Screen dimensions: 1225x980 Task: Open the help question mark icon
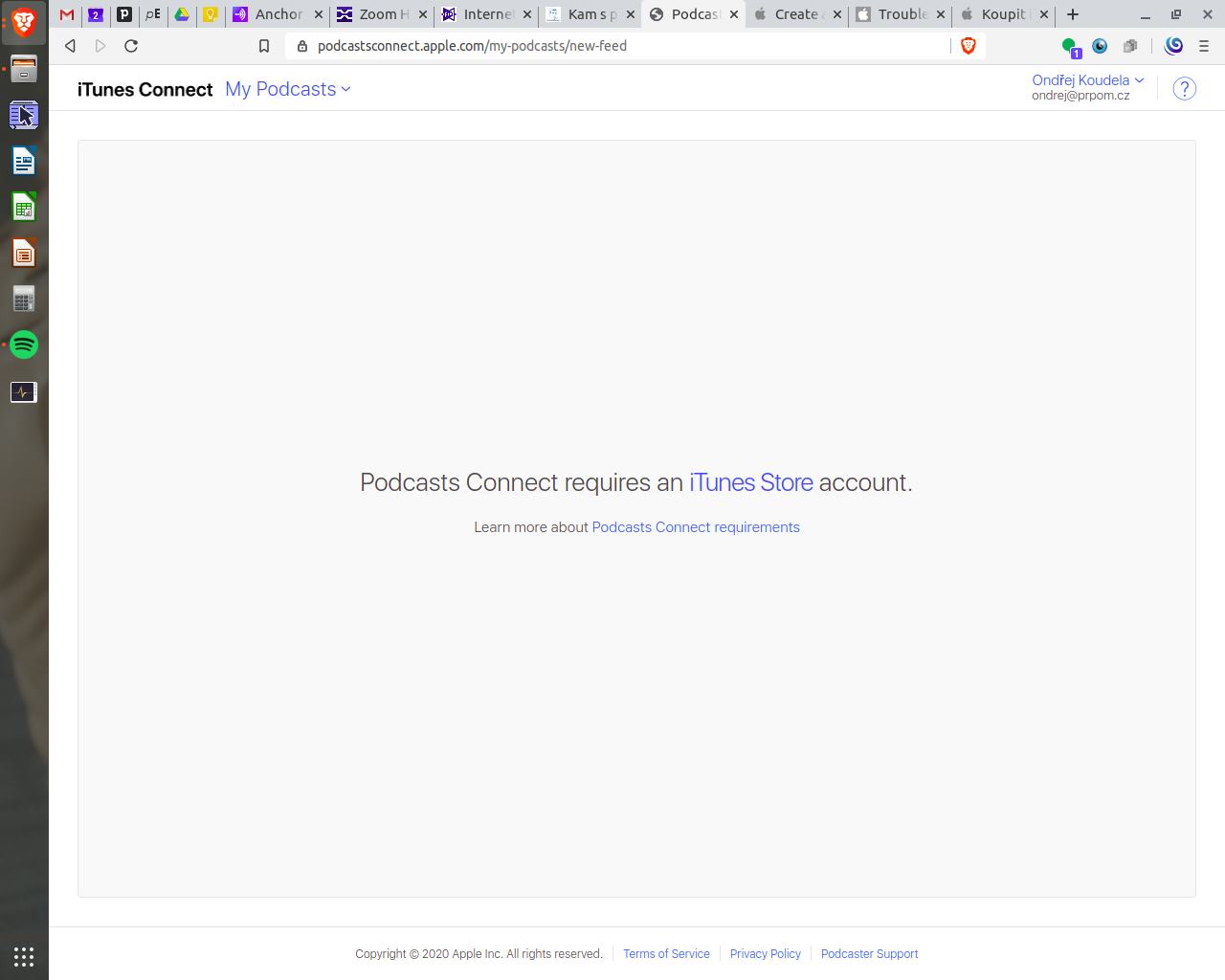tap(1185, 89)
